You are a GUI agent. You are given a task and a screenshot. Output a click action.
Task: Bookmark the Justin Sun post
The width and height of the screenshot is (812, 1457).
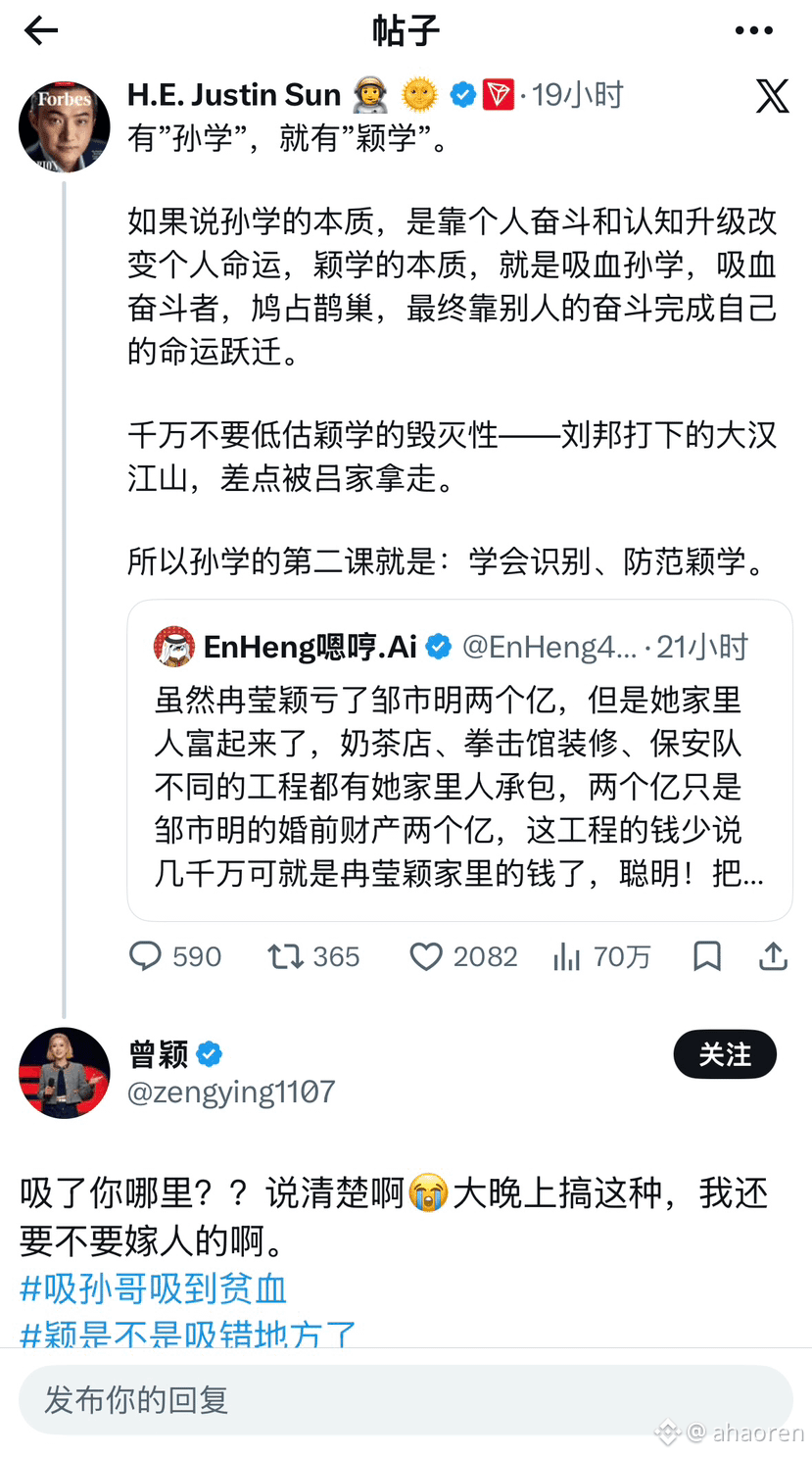click(x=706, y=956)
